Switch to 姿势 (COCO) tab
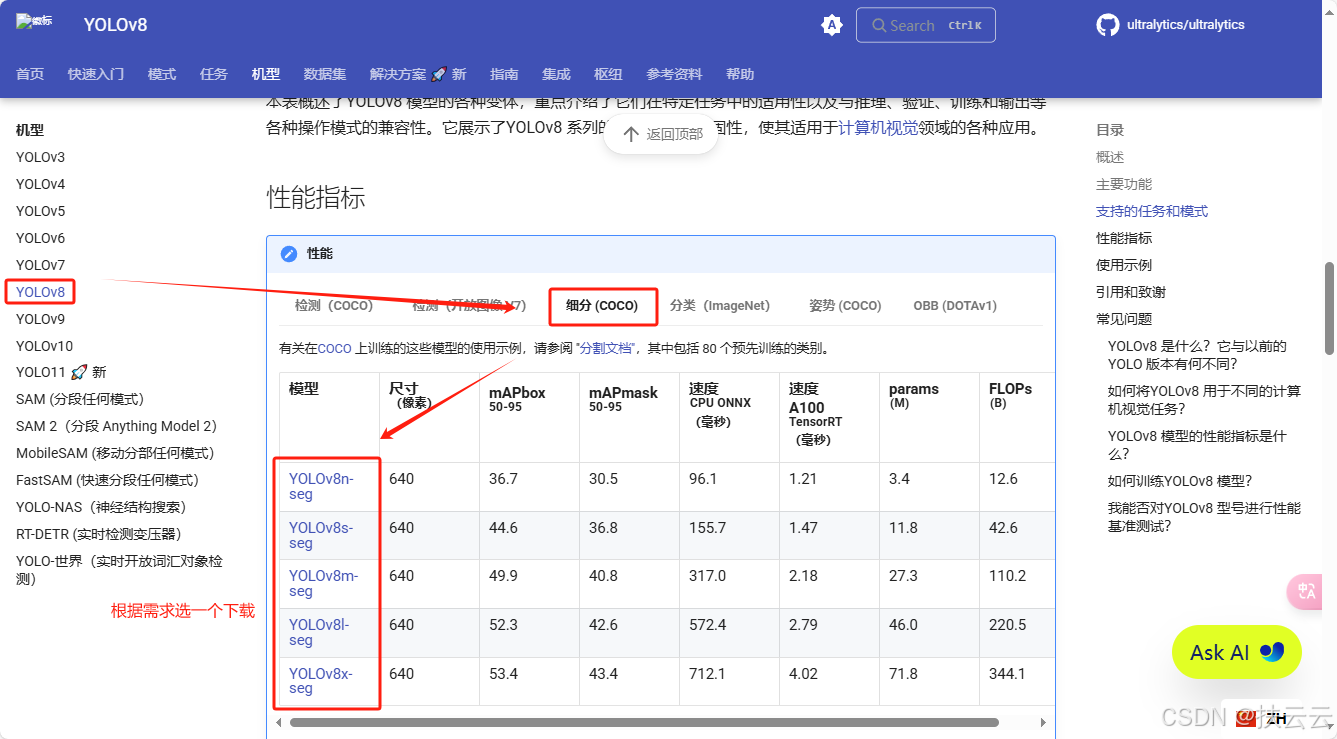Image resolution: width=1337 pixels, height=739 pixels. coord(845,305)
